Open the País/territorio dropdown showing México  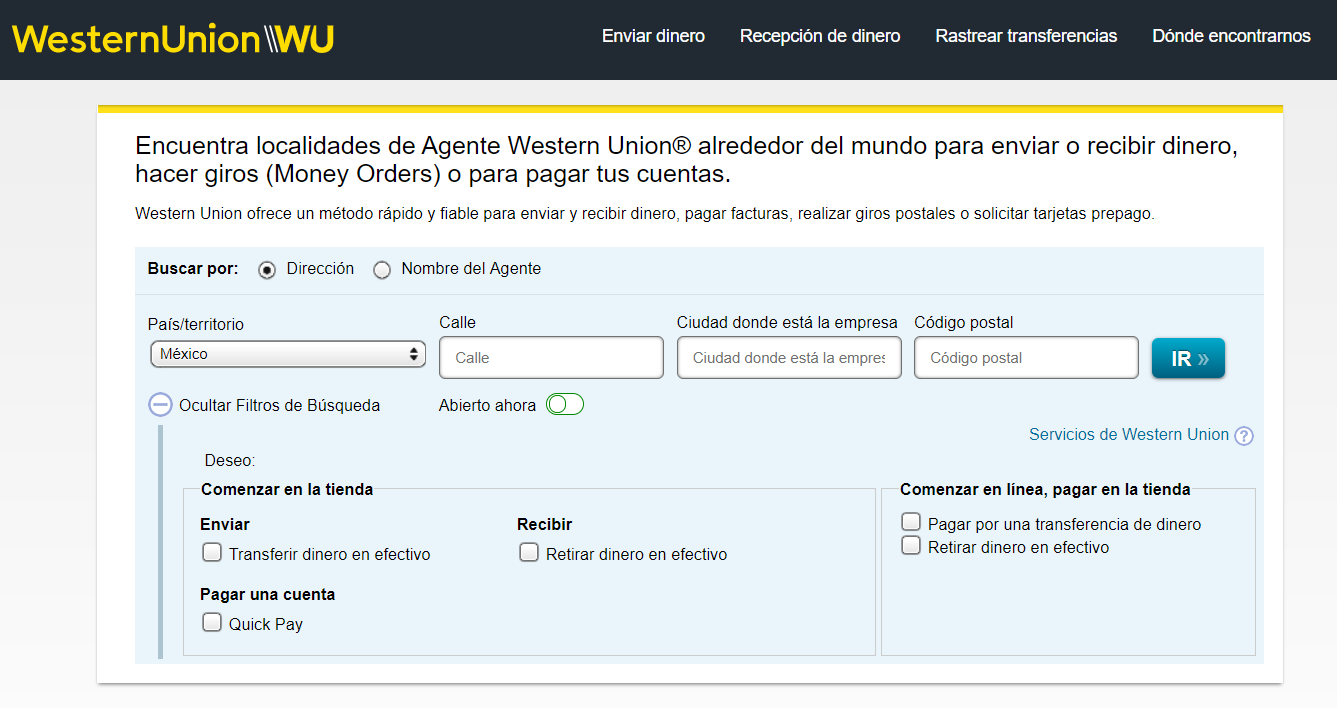click(x=287, y=354)
